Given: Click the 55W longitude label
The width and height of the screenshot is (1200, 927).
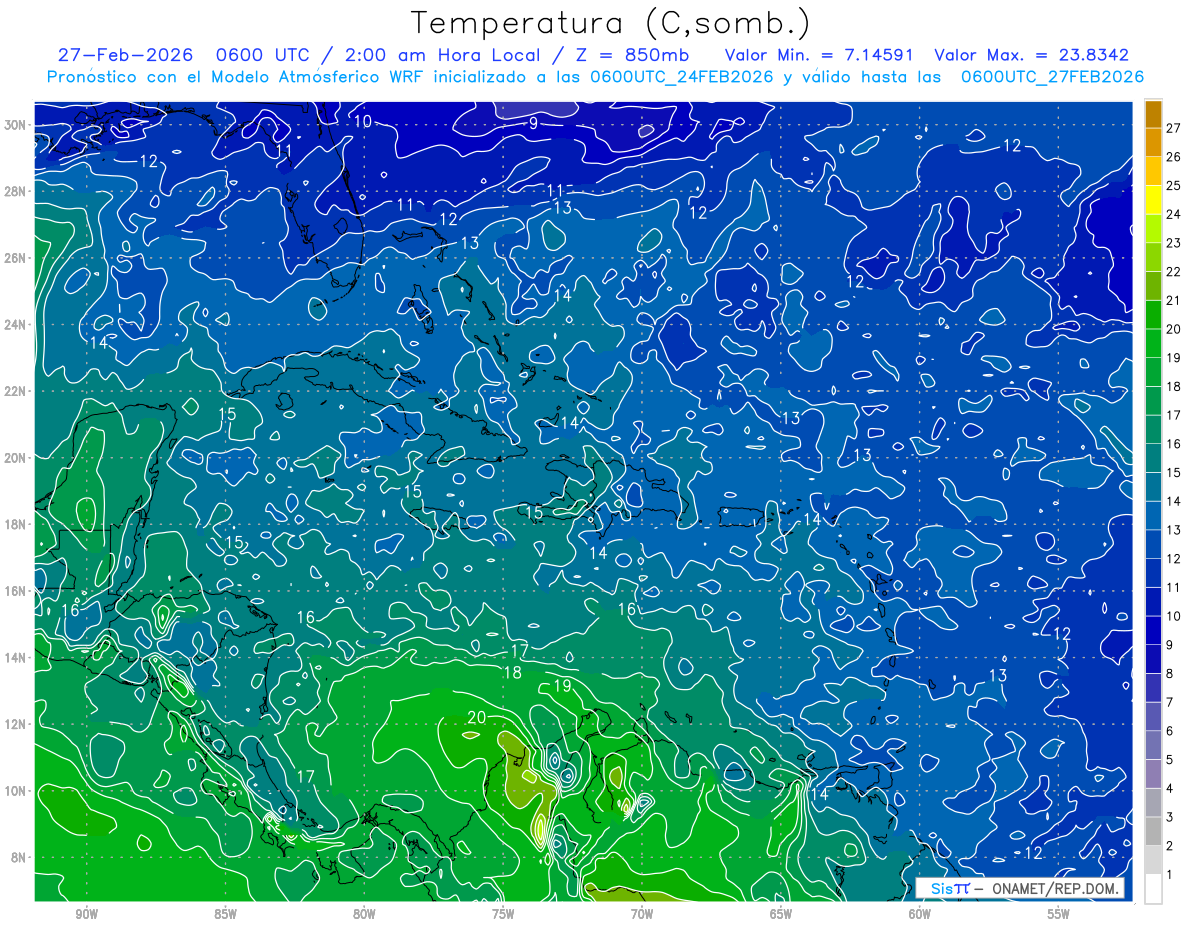Looking at the screenshot, I should (1059, 914).
